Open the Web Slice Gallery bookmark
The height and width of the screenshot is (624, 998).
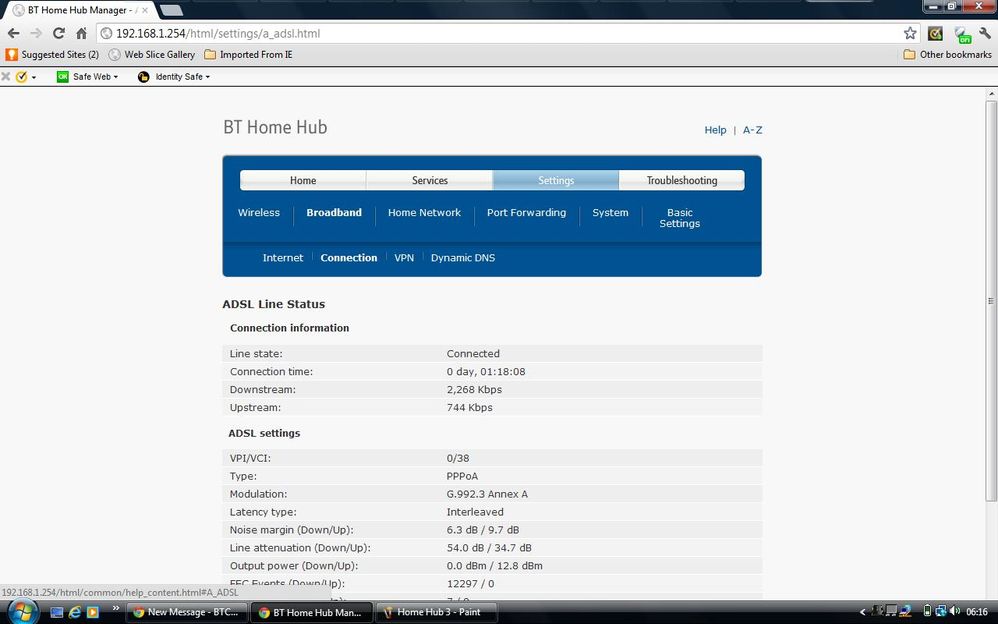click(152, 55)
